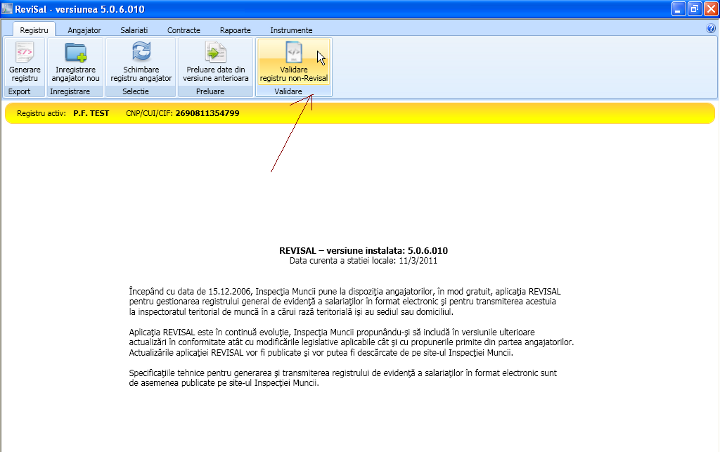Open the Rapoarte tab
The image size is (720, 452).
235,30
